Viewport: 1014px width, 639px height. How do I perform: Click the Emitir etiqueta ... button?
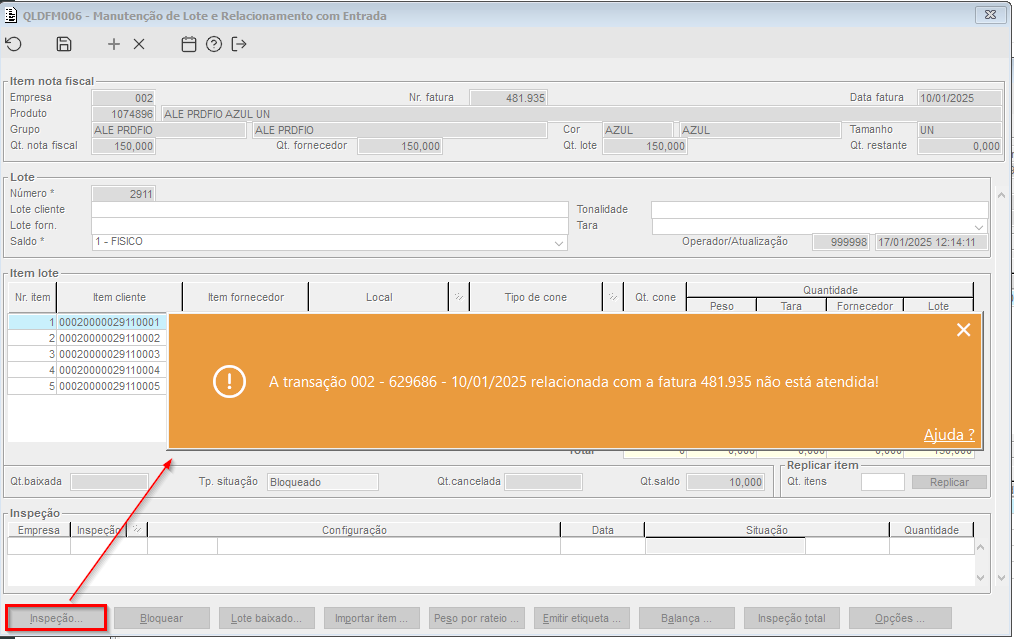point(581,618)
